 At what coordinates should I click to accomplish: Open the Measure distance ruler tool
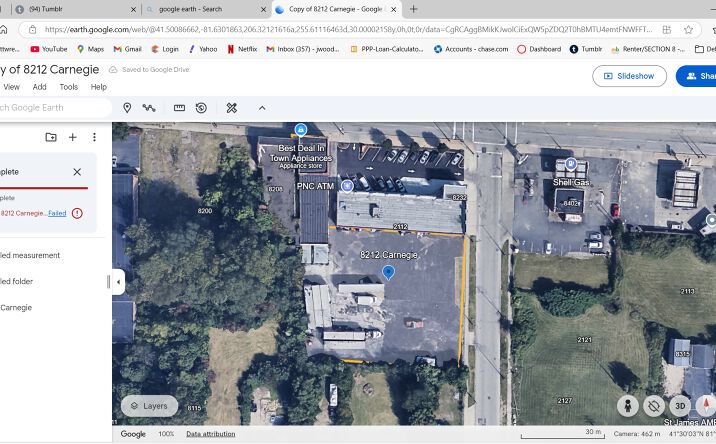180,108
